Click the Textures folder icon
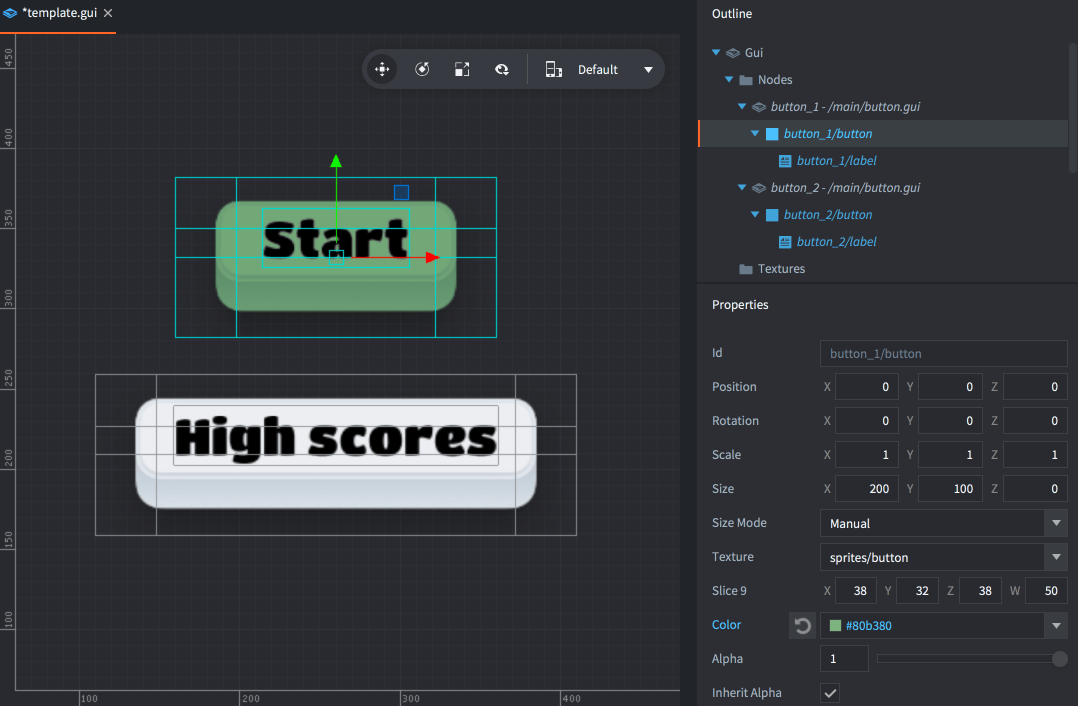1078x706 pixels. [745, 269]
